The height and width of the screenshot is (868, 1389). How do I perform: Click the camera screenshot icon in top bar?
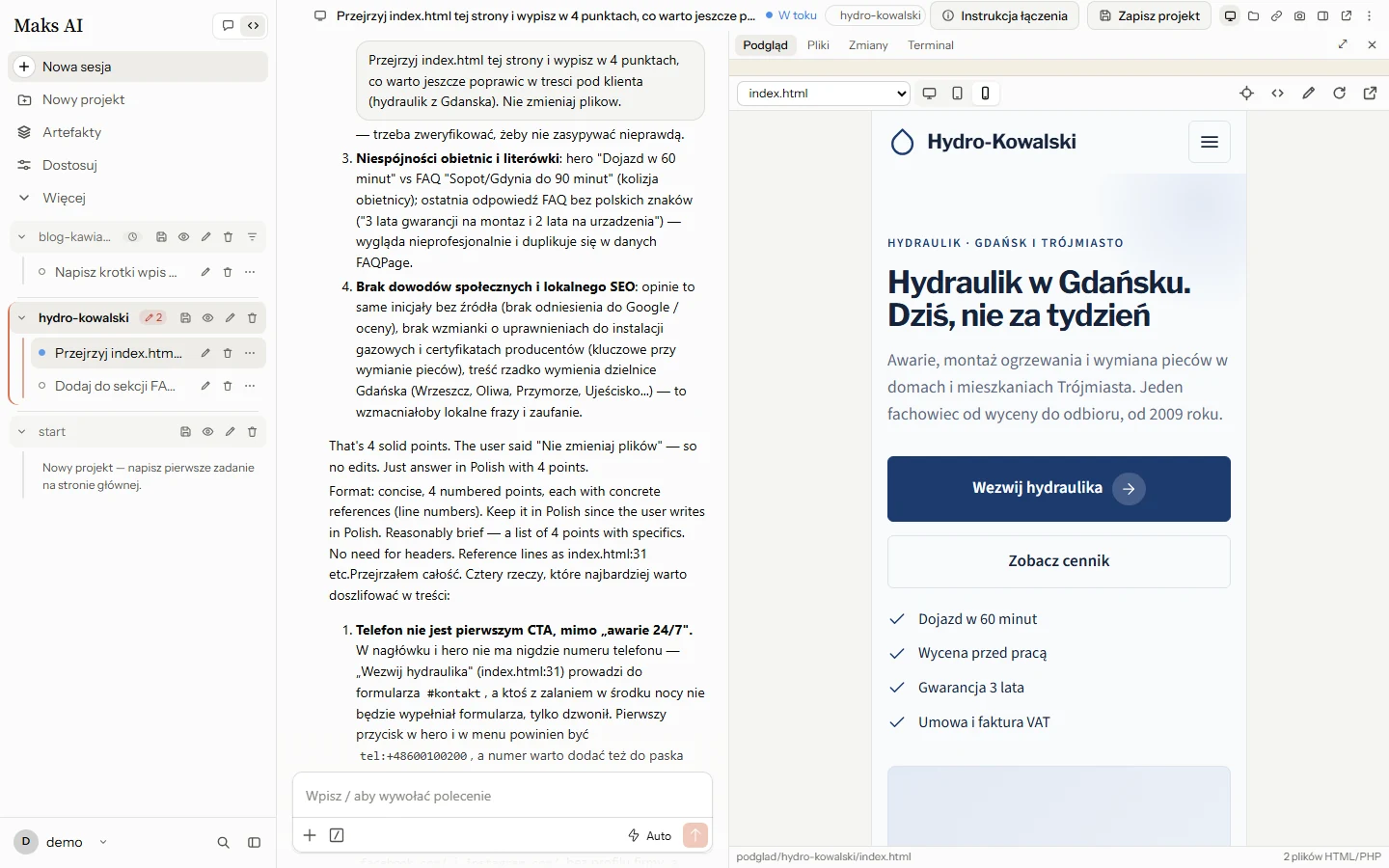(x=1299, y=15)
